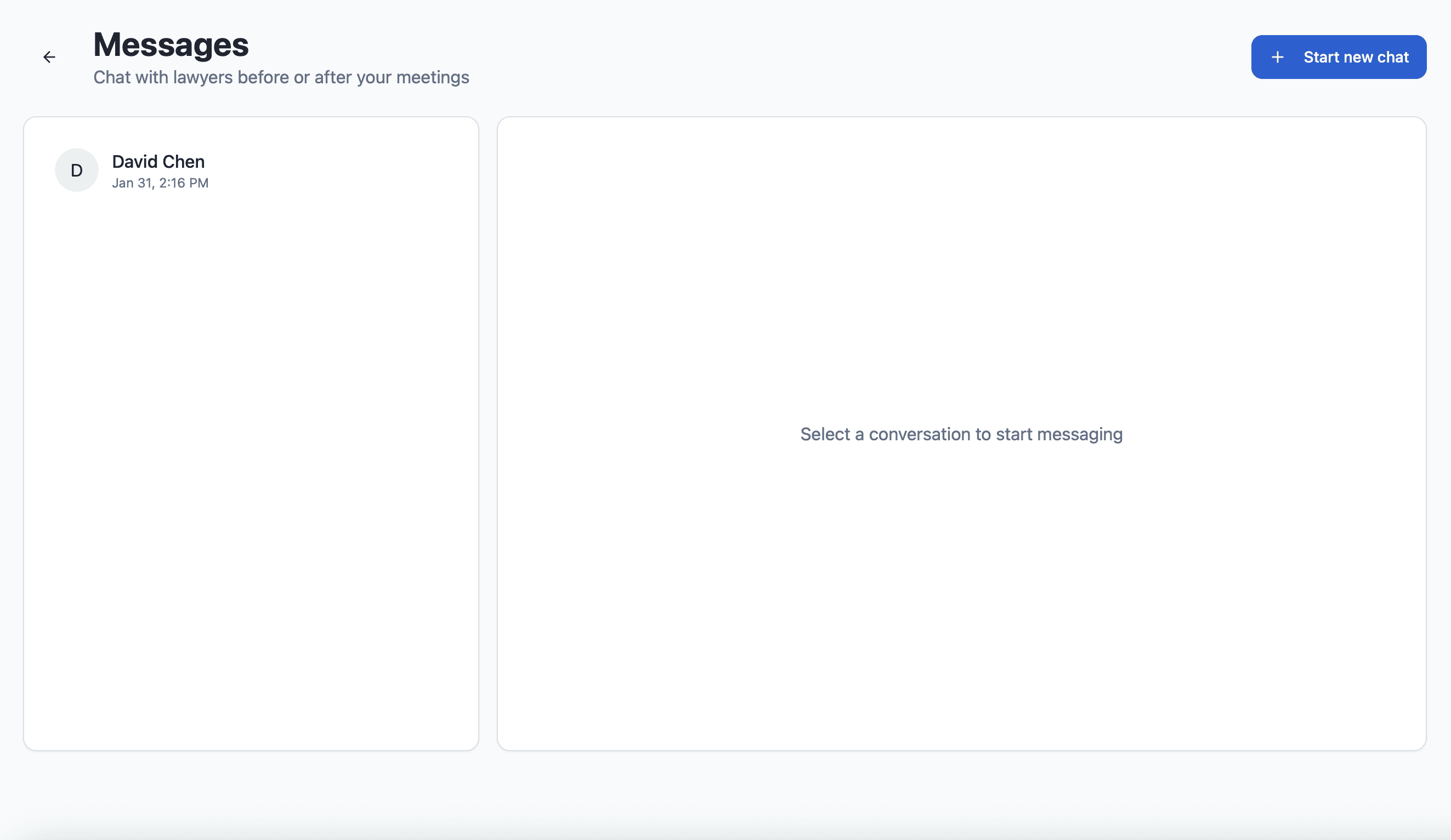The height and width of the screenshot is (840, 1451).
Task: Click the word 'Chen' in the contact name
Action: (184, 162)
